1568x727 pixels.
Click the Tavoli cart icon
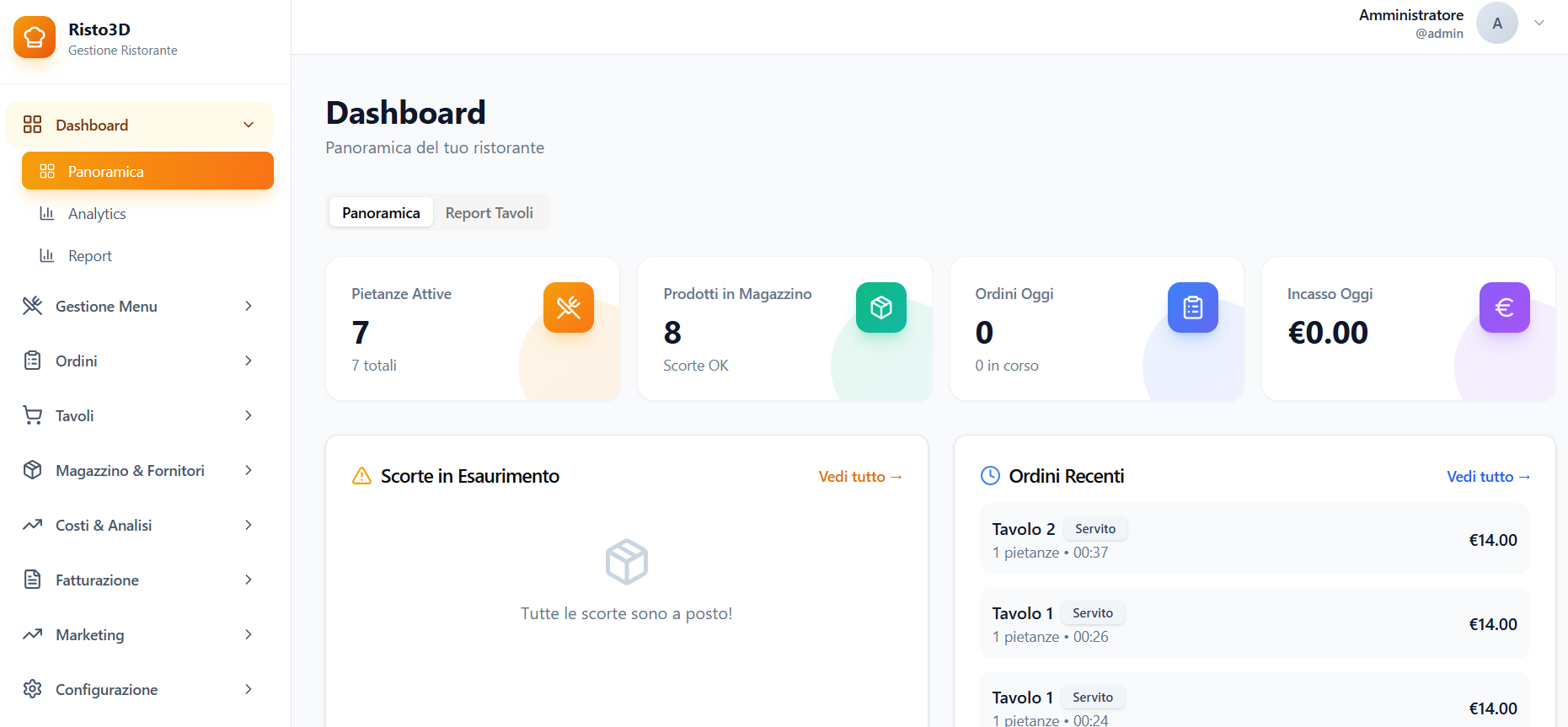[x=32, y=415]
